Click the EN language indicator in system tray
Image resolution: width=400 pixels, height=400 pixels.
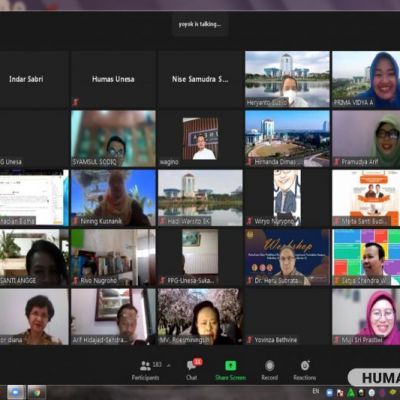(316, 391)
